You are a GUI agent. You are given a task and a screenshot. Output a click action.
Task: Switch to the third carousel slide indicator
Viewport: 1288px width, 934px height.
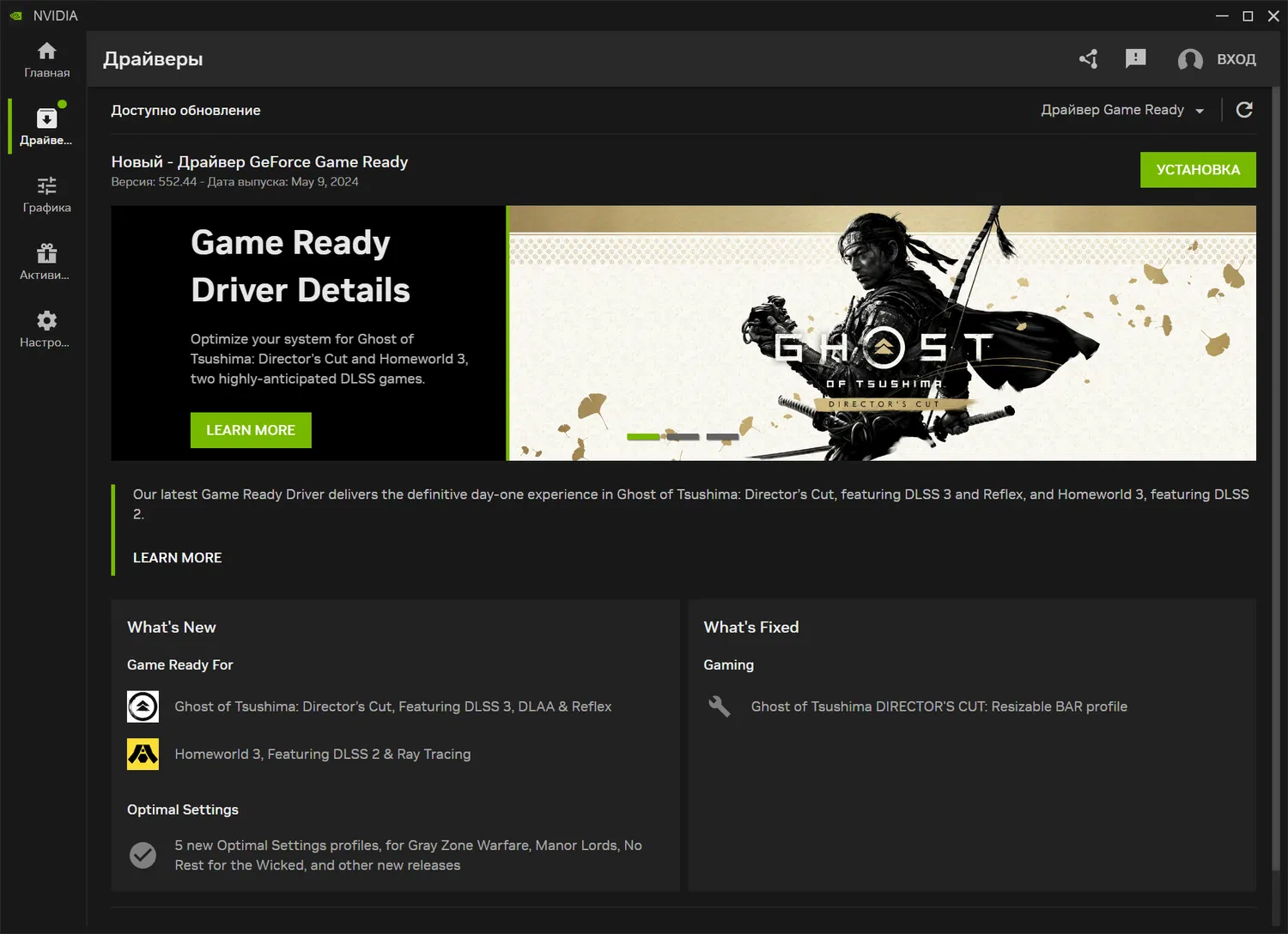722,437
